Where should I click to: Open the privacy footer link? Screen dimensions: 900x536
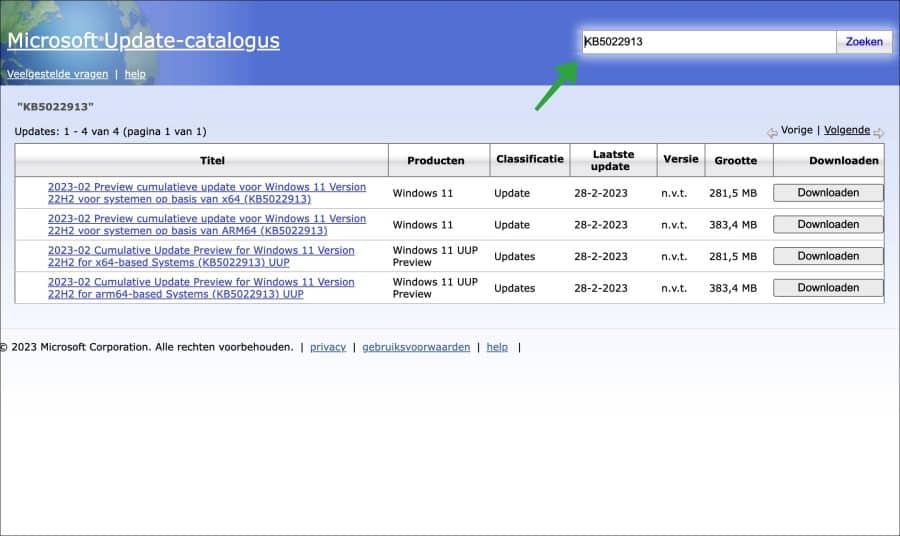pyautogui.click(x=328, y=347)
